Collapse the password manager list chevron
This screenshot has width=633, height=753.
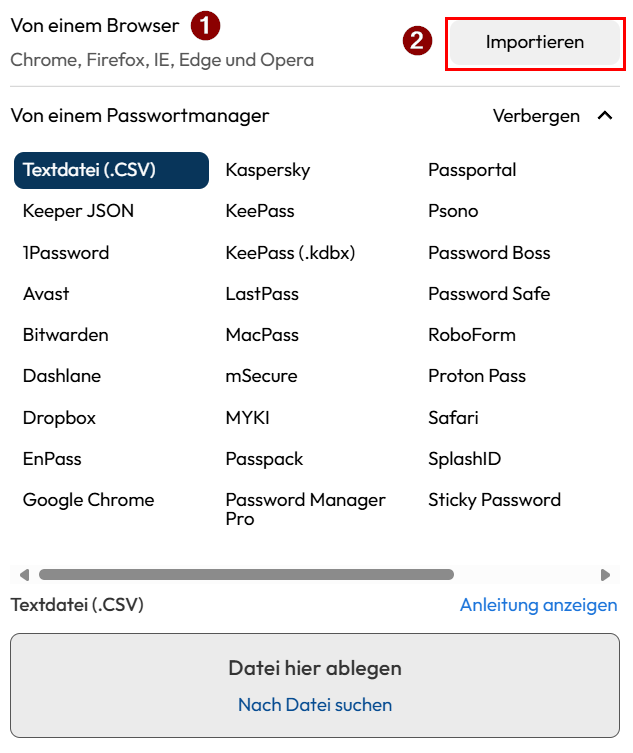click(604, 116)
